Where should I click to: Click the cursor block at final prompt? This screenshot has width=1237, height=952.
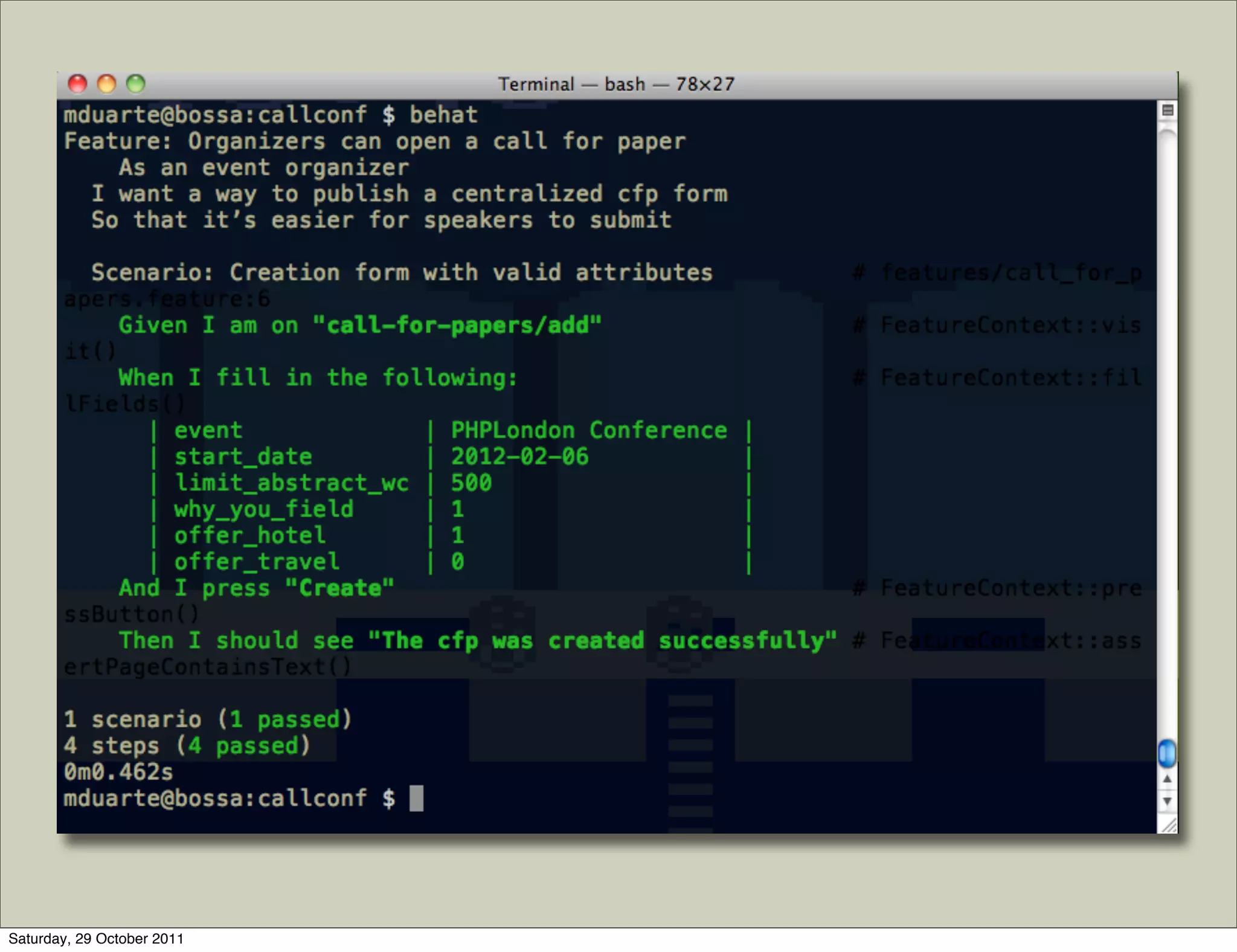[416, 798]
